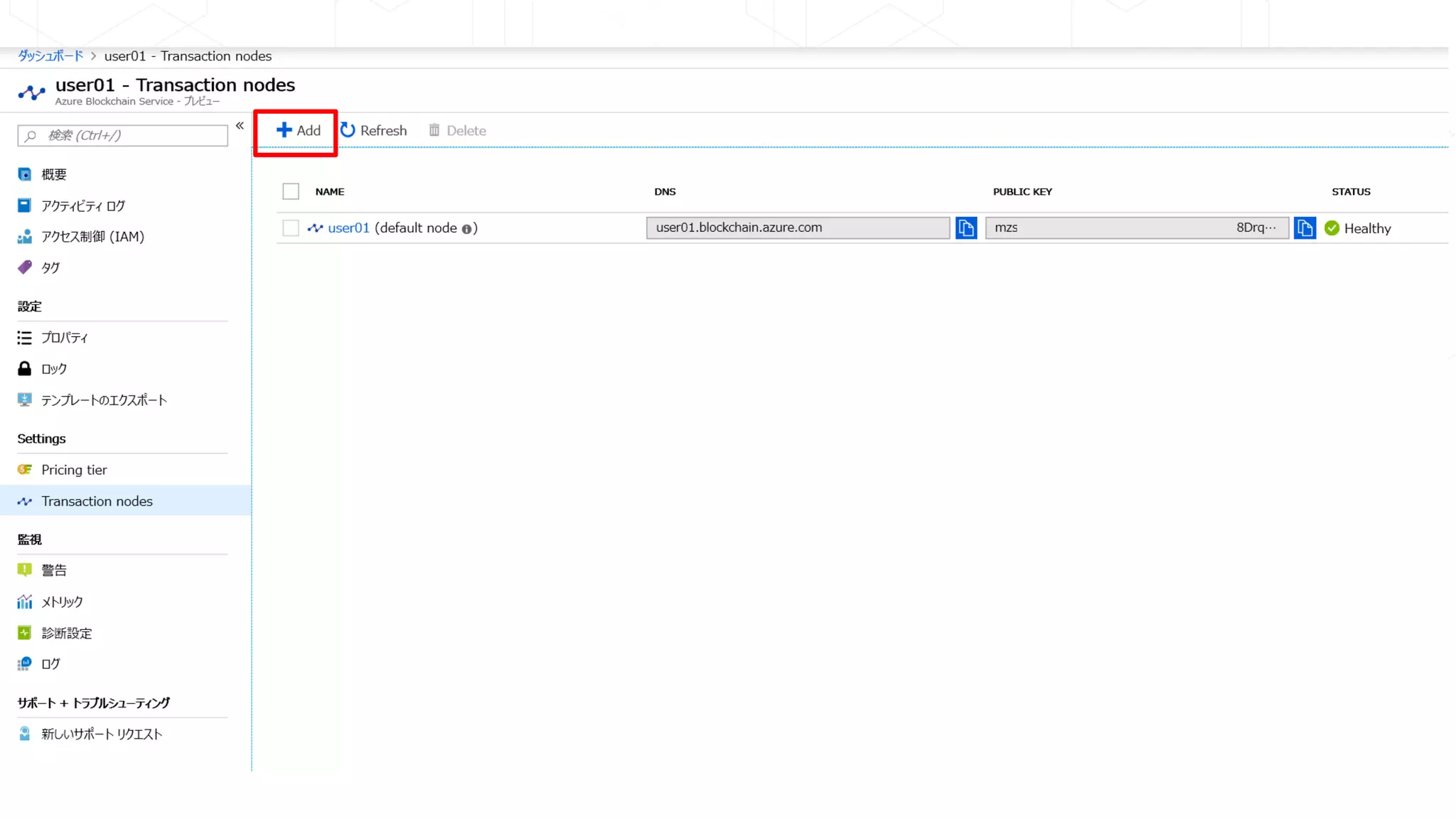Click the Add transaction node button

click(299, 131)
